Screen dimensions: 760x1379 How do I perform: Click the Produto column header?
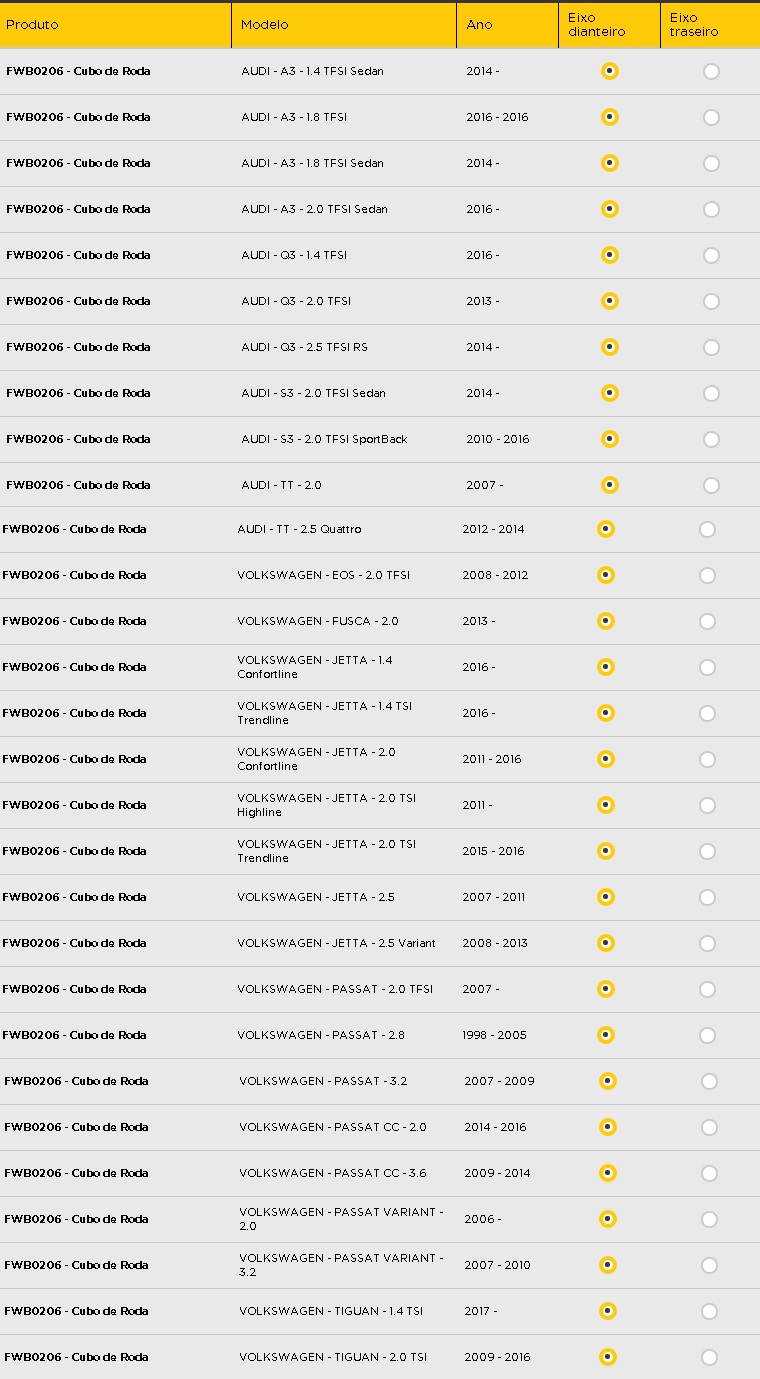(32, 25)
